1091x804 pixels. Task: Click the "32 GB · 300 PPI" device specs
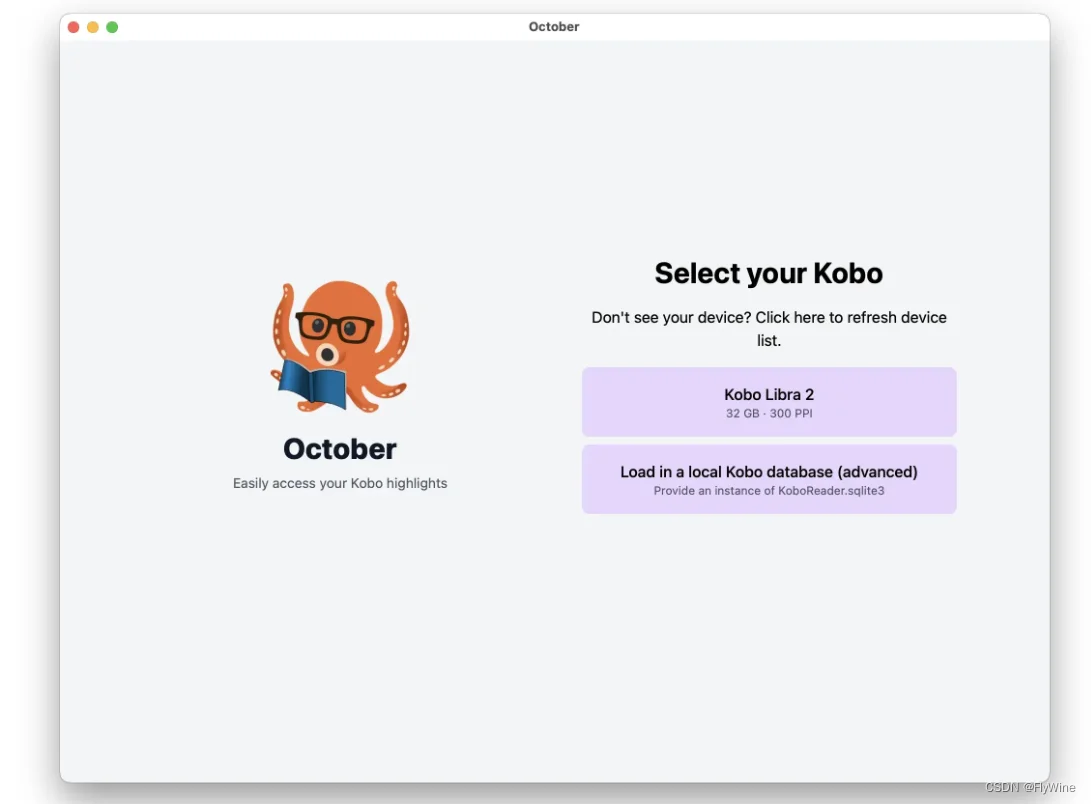click(x=769, y=413)
